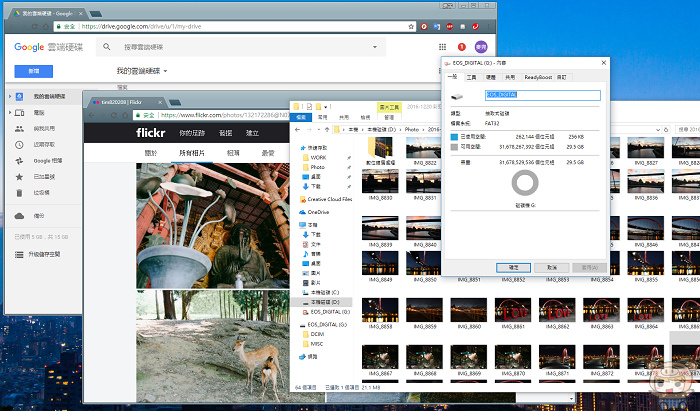
Task: Expand 我的雲端硬碟 tree arrow in sidebar
Action: (9, 96)
